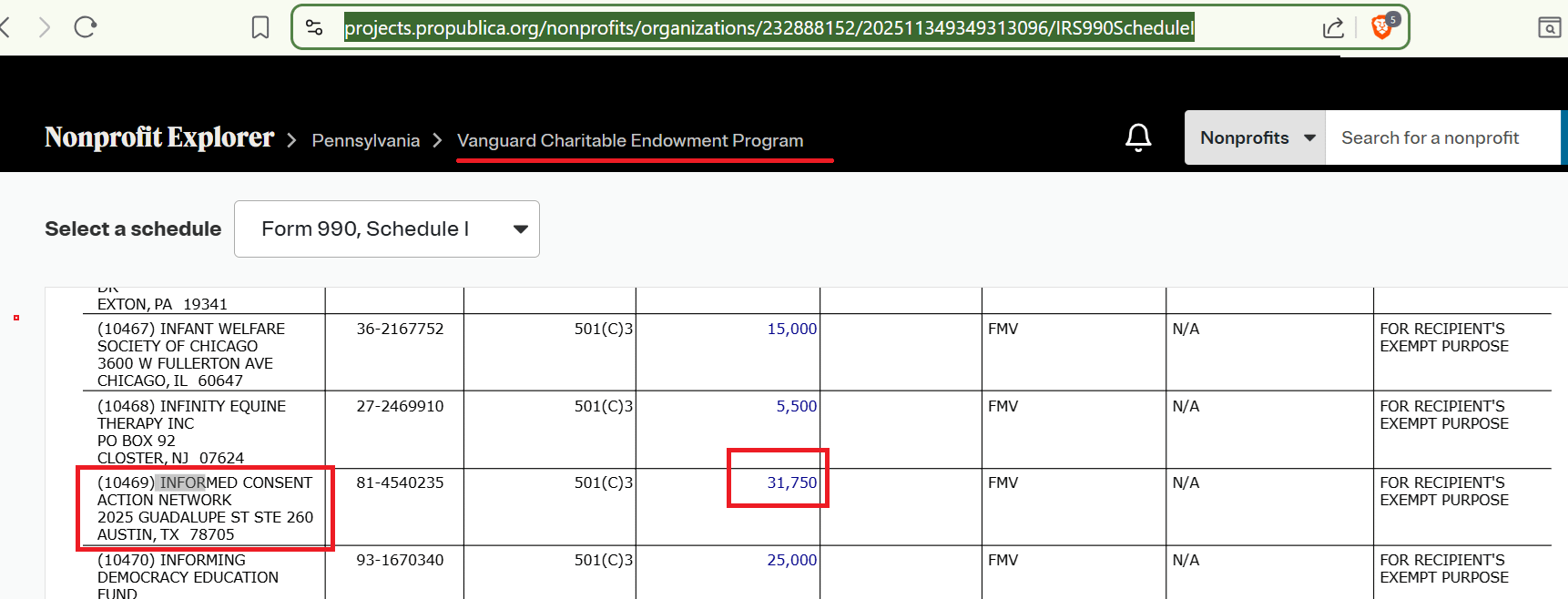The width and height of the screenshot is (1568, 599).
Task: Select the Infant Welfare Society of Chicago entry
Action: coord(191,354)
